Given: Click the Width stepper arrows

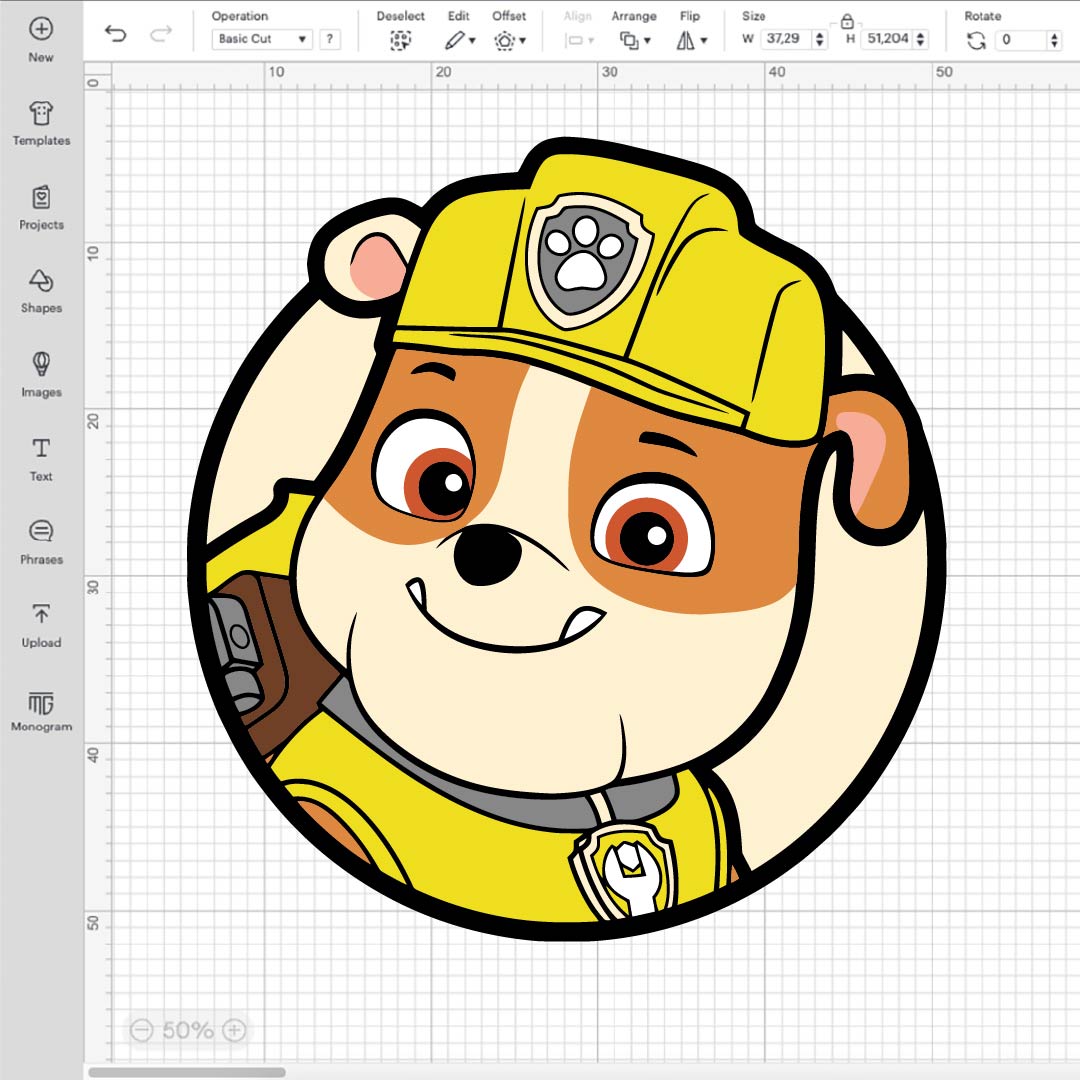Looking at the screenshot, I should [820, 39].
